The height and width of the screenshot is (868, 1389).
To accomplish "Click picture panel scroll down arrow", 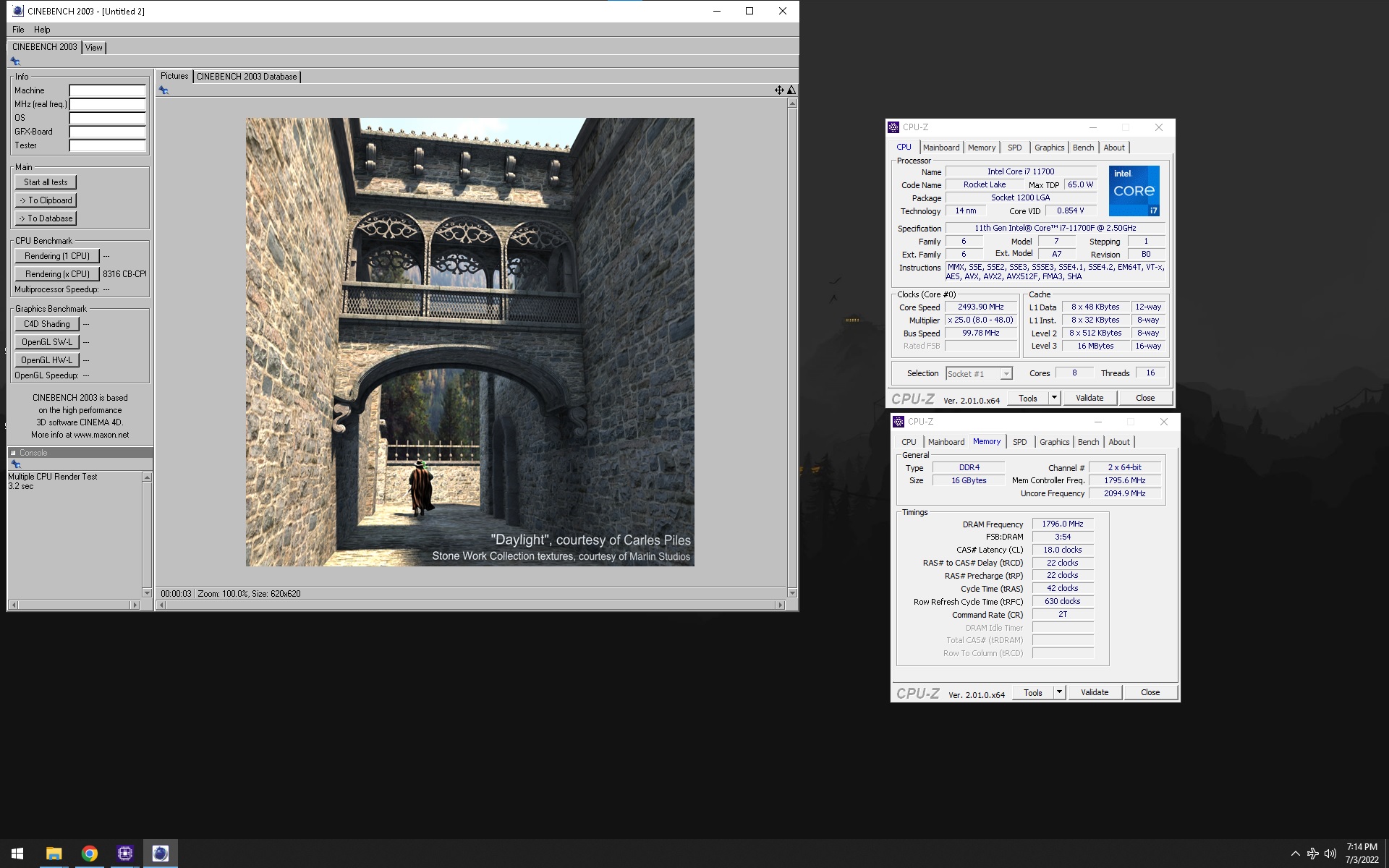I will pos(792,592).
